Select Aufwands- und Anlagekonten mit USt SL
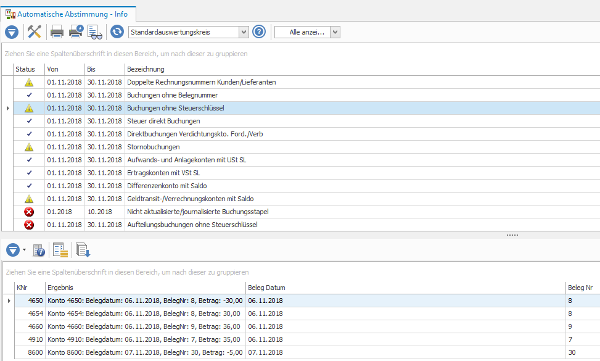 [186, 160]
